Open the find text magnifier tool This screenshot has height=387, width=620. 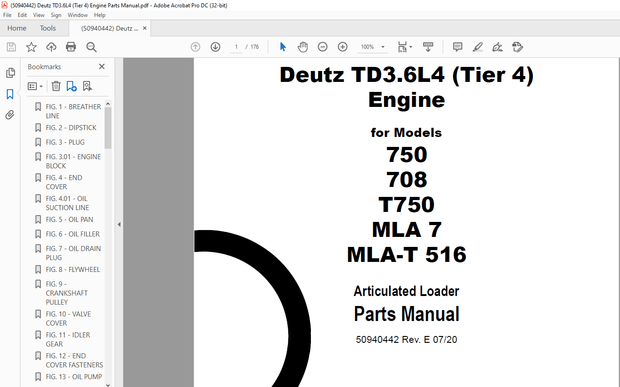[91, 47]
